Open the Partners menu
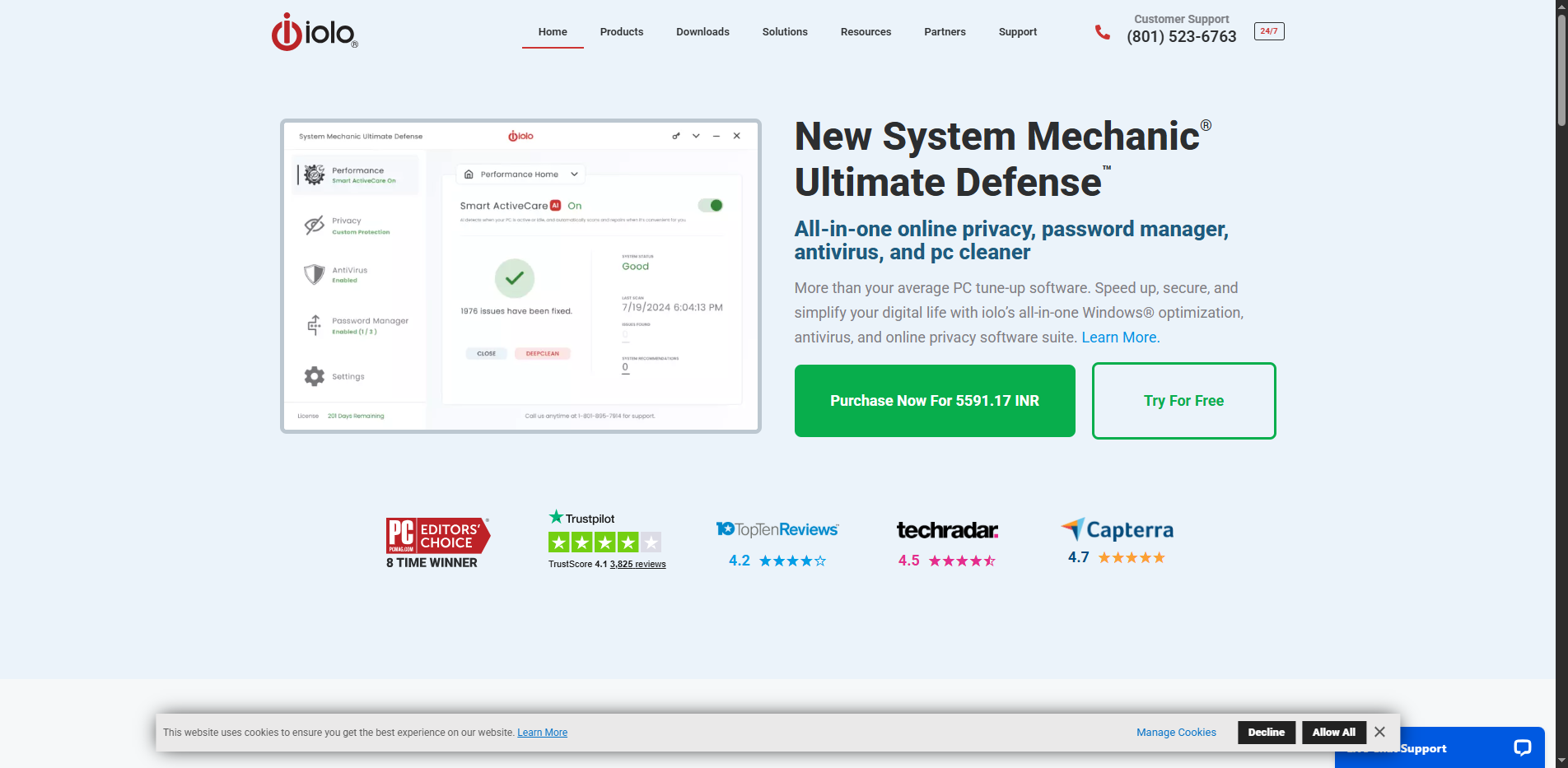The height and width of the screenshot is (768, 1568). tap(945, 32)
